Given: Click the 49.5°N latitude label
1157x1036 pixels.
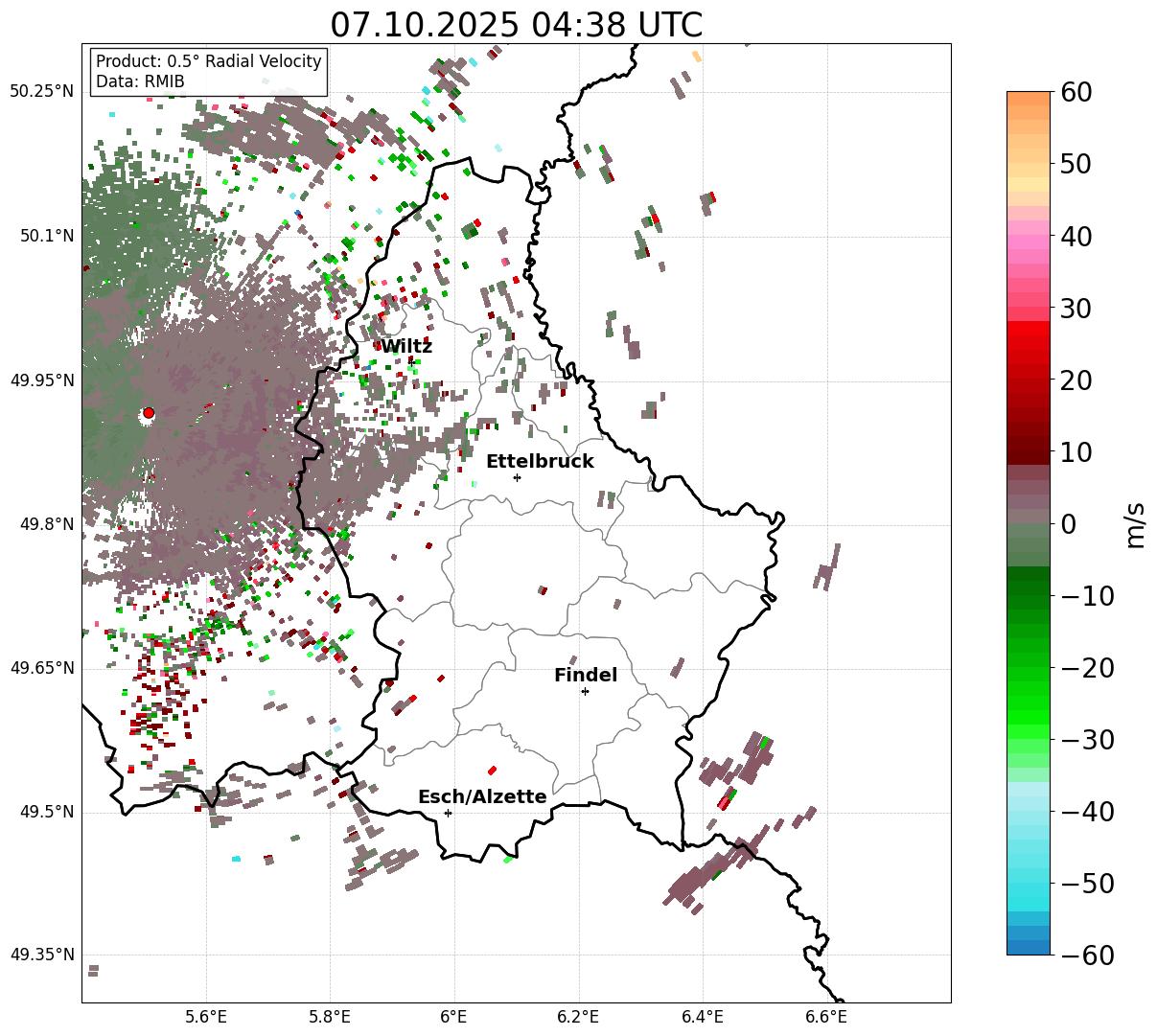Looking at the screenshot, I should [46, 813].
